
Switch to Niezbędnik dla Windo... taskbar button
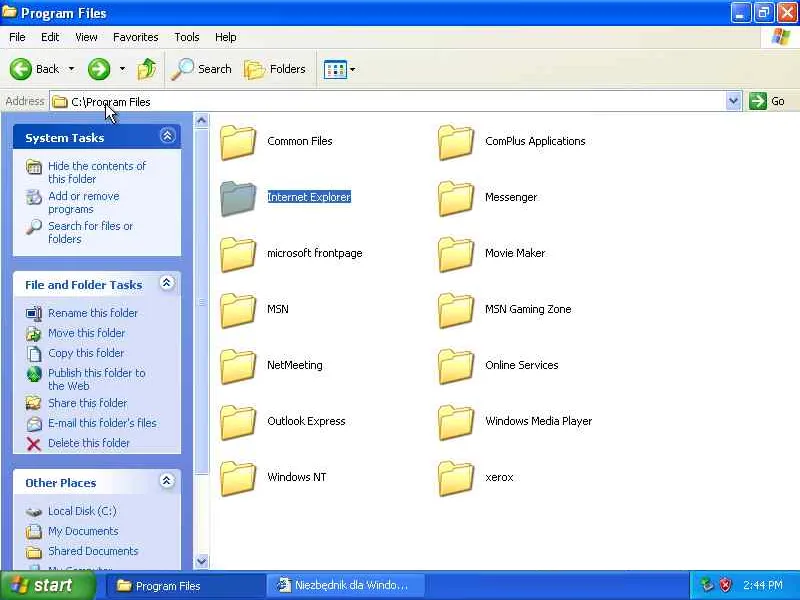click(x=345, y=586)
